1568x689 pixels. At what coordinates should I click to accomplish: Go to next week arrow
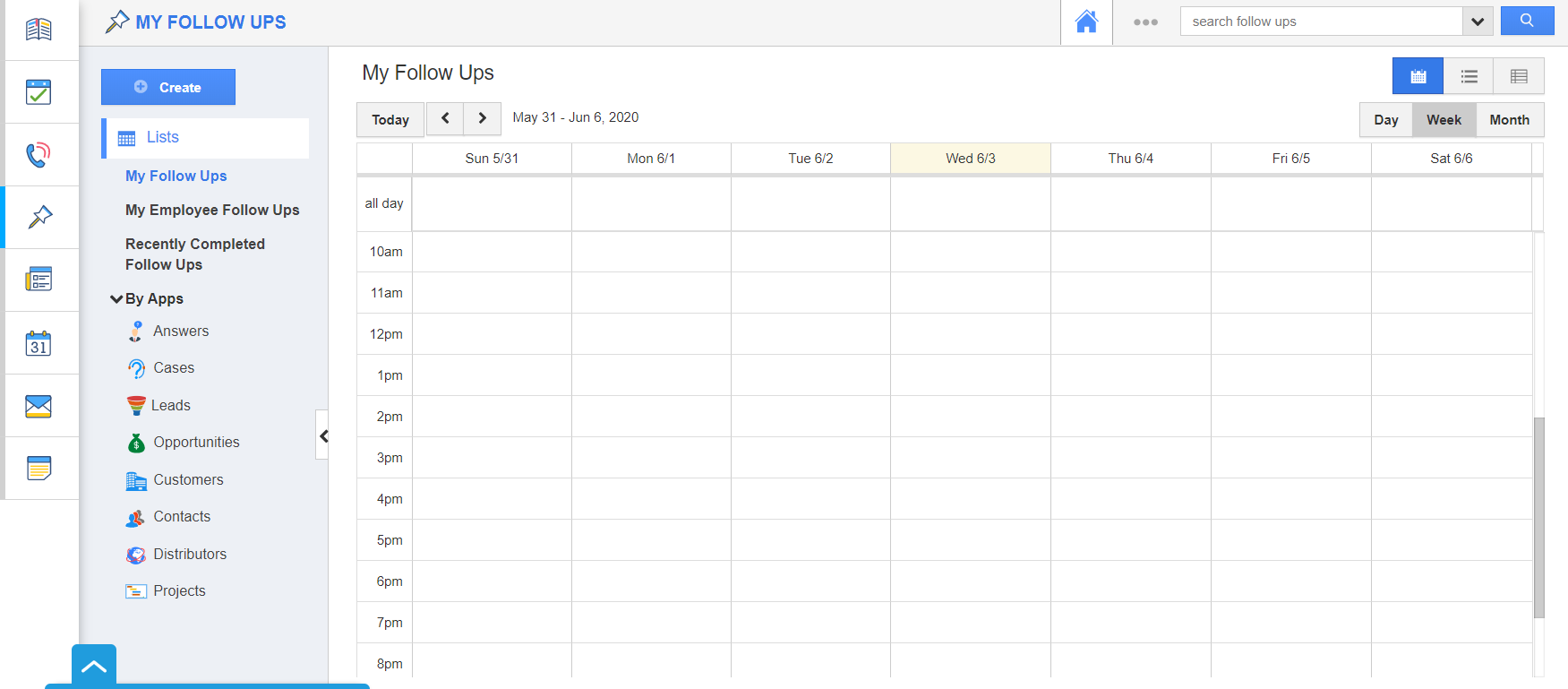point(482,118)
